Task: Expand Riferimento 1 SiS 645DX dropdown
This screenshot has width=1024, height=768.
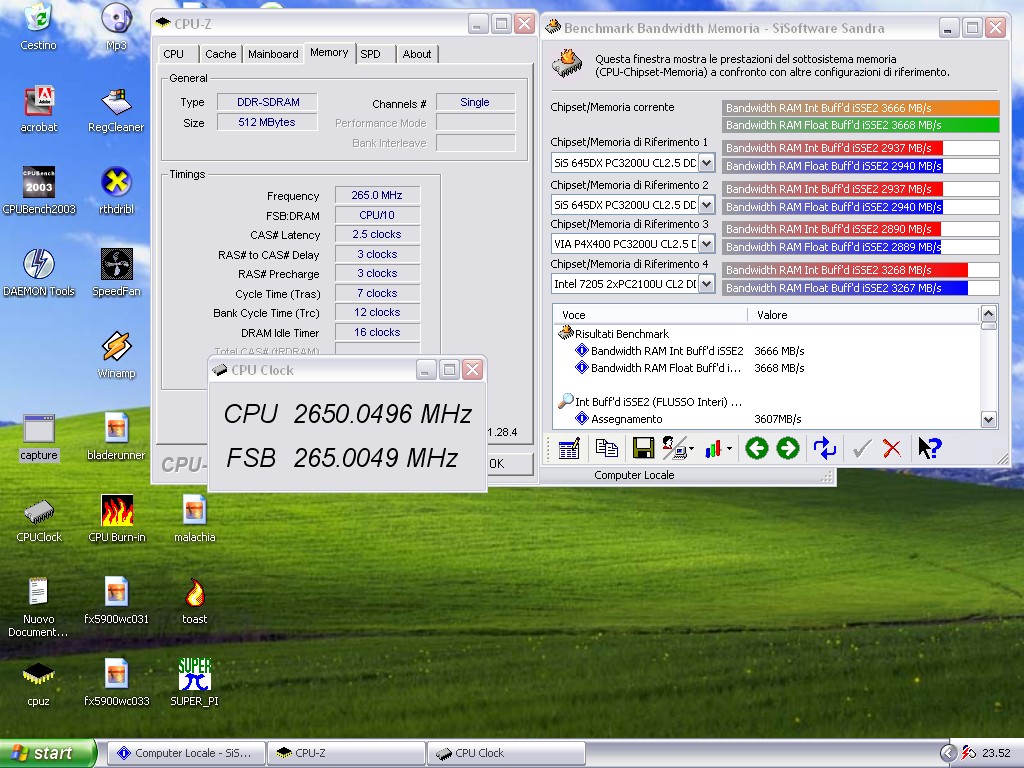Action: click(x=707, y=163)
